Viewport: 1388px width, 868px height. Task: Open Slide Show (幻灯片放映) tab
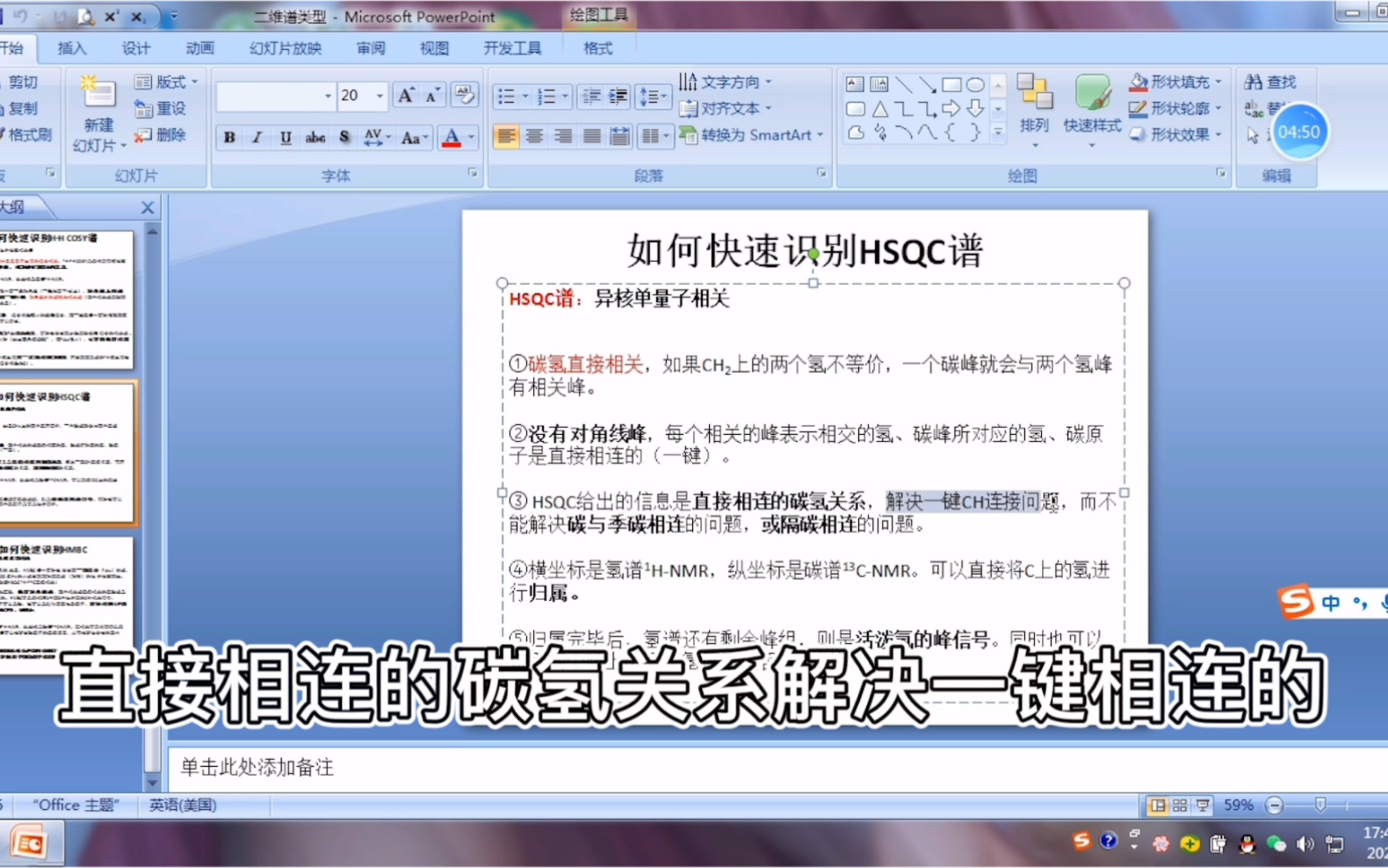(x=286, y=48)
